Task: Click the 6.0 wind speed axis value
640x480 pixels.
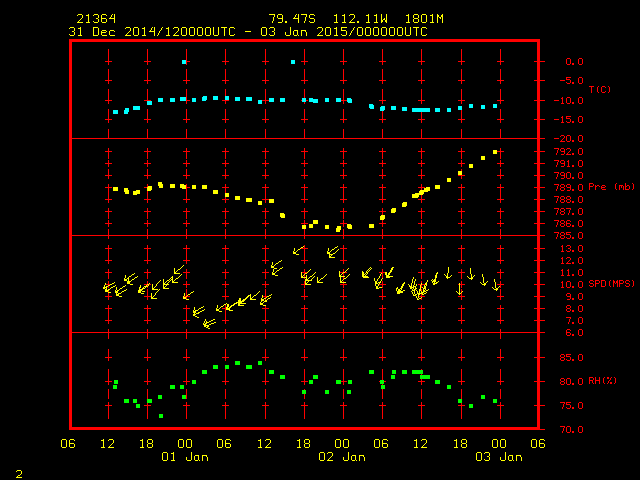Action: (x=574, y=333)
